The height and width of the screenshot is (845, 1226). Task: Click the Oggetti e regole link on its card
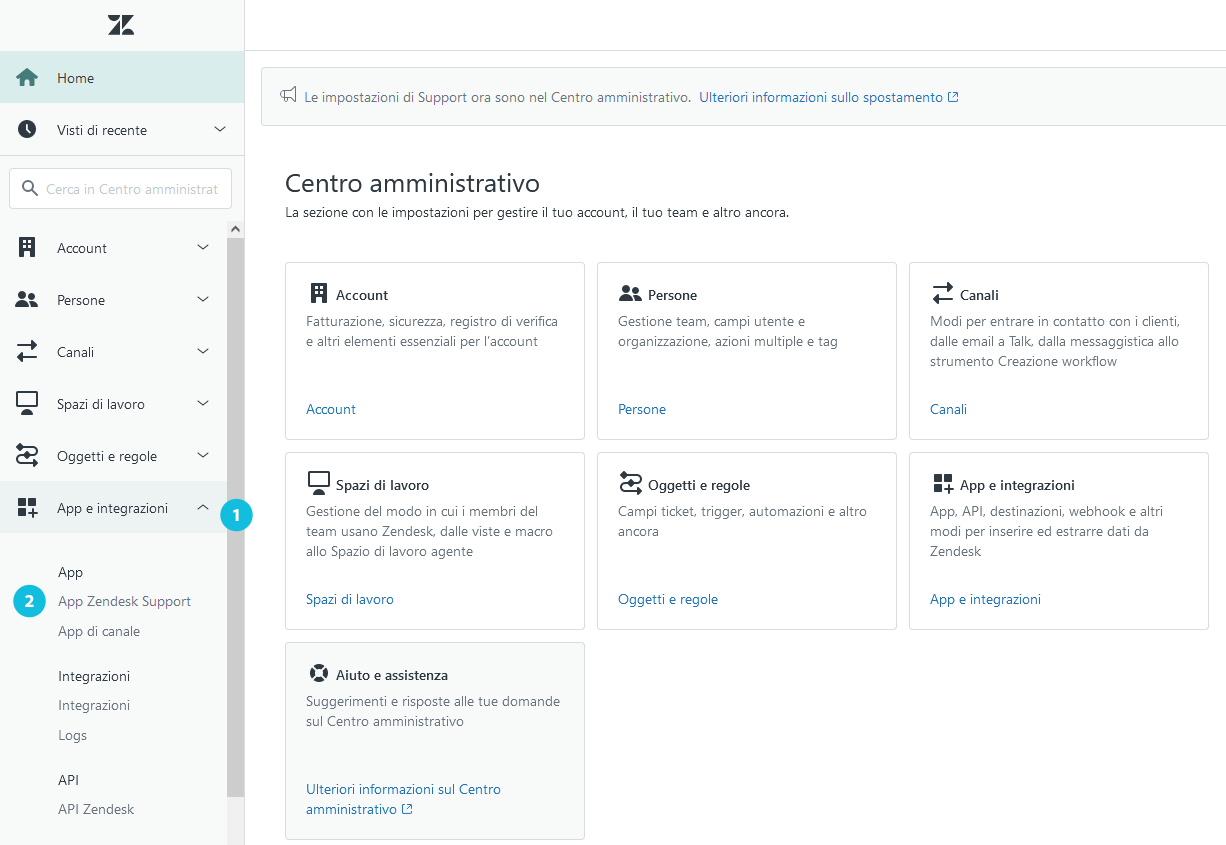[668, 599]
